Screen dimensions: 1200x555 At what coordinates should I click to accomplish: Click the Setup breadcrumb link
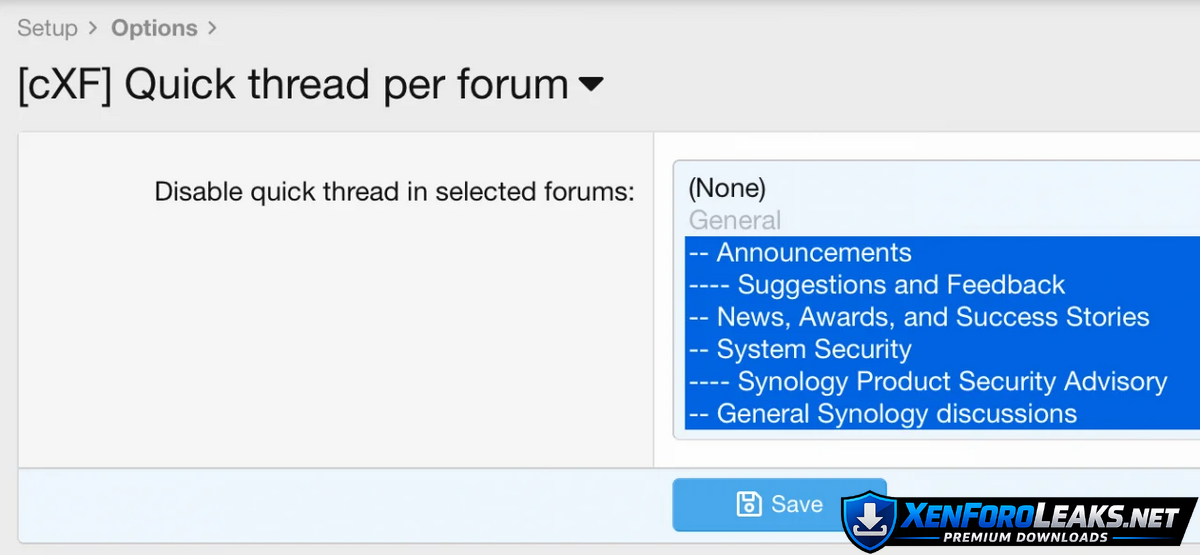[x=47, y=28]
